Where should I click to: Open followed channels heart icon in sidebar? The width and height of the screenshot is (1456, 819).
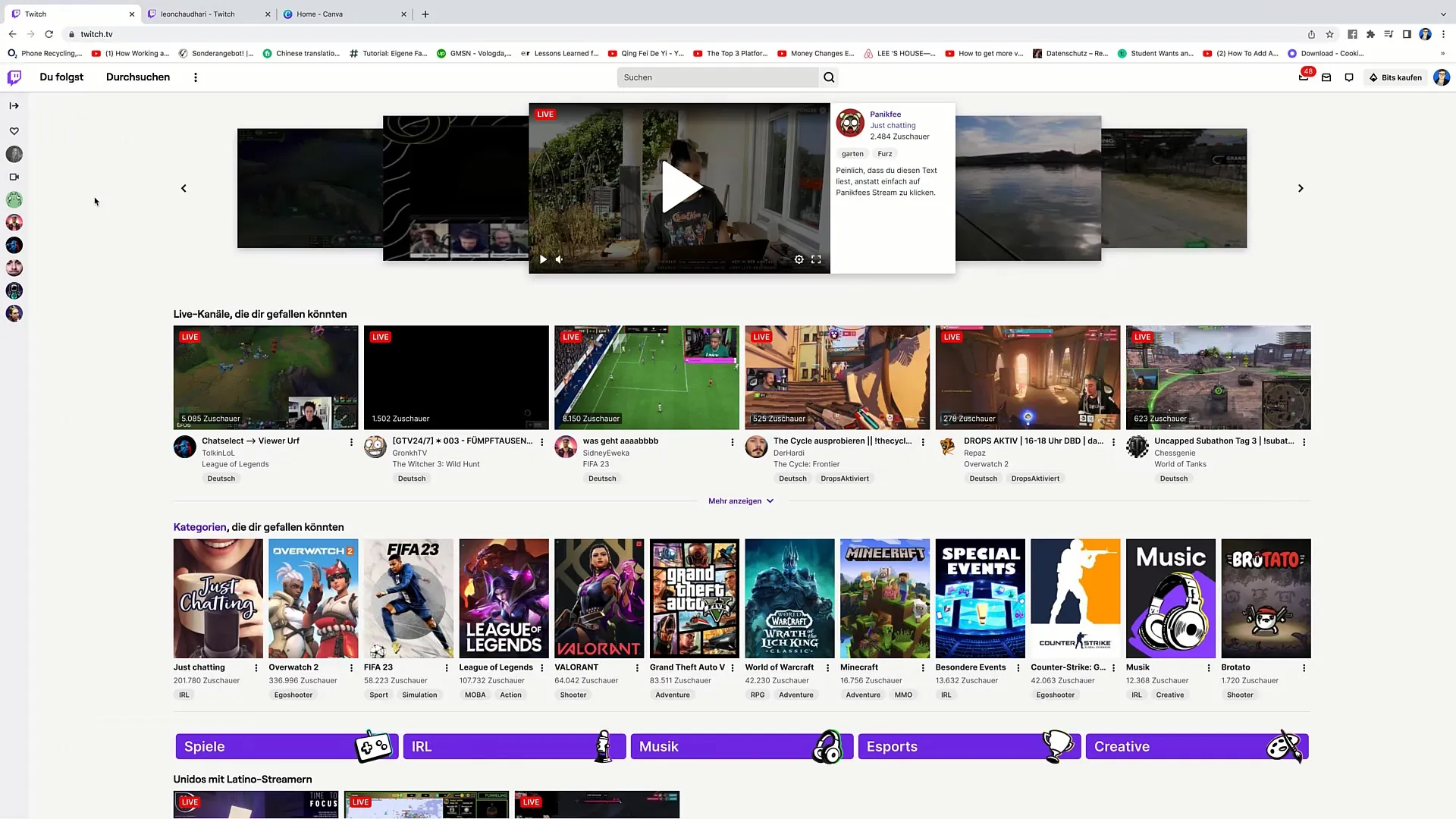coord(14,131)
